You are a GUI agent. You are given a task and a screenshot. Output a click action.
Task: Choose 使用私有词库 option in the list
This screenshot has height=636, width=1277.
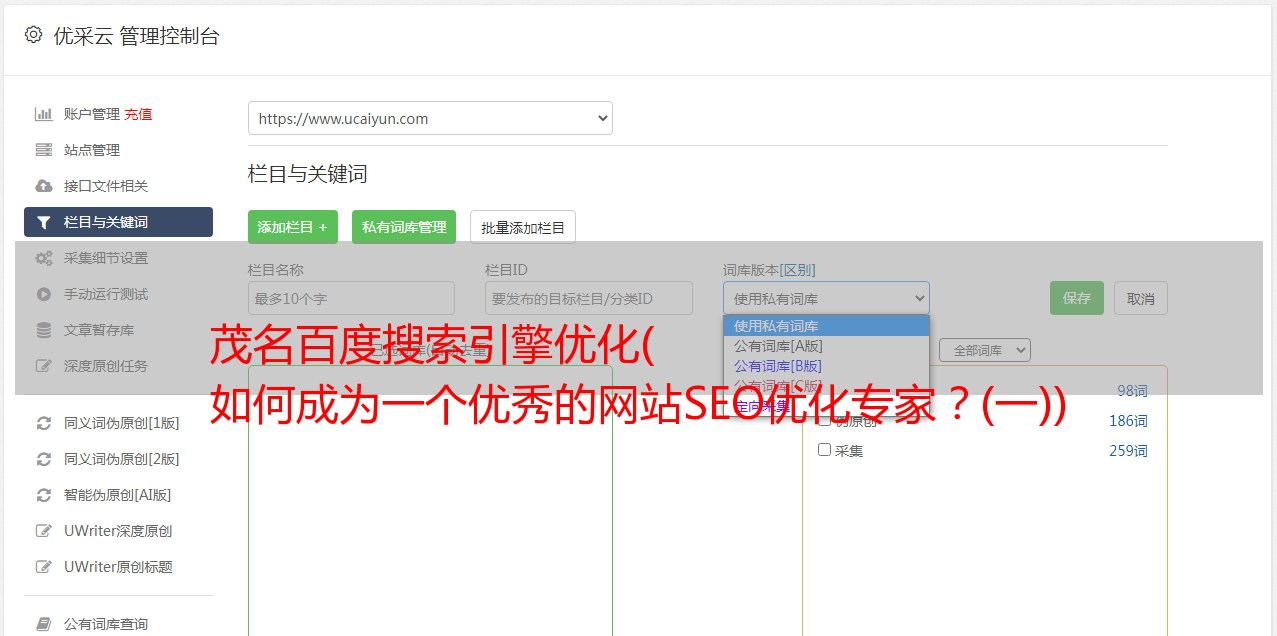826,326
